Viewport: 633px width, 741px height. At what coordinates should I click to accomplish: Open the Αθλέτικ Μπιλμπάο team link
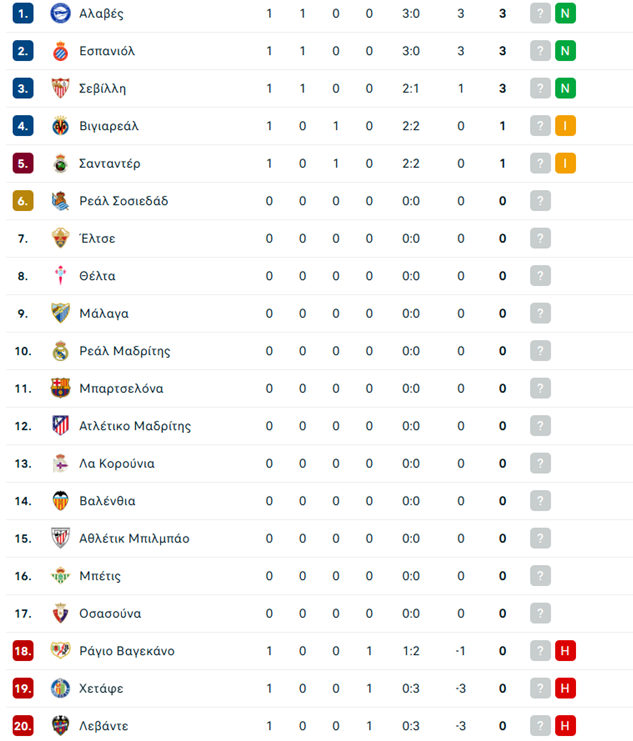pos(134,539)
